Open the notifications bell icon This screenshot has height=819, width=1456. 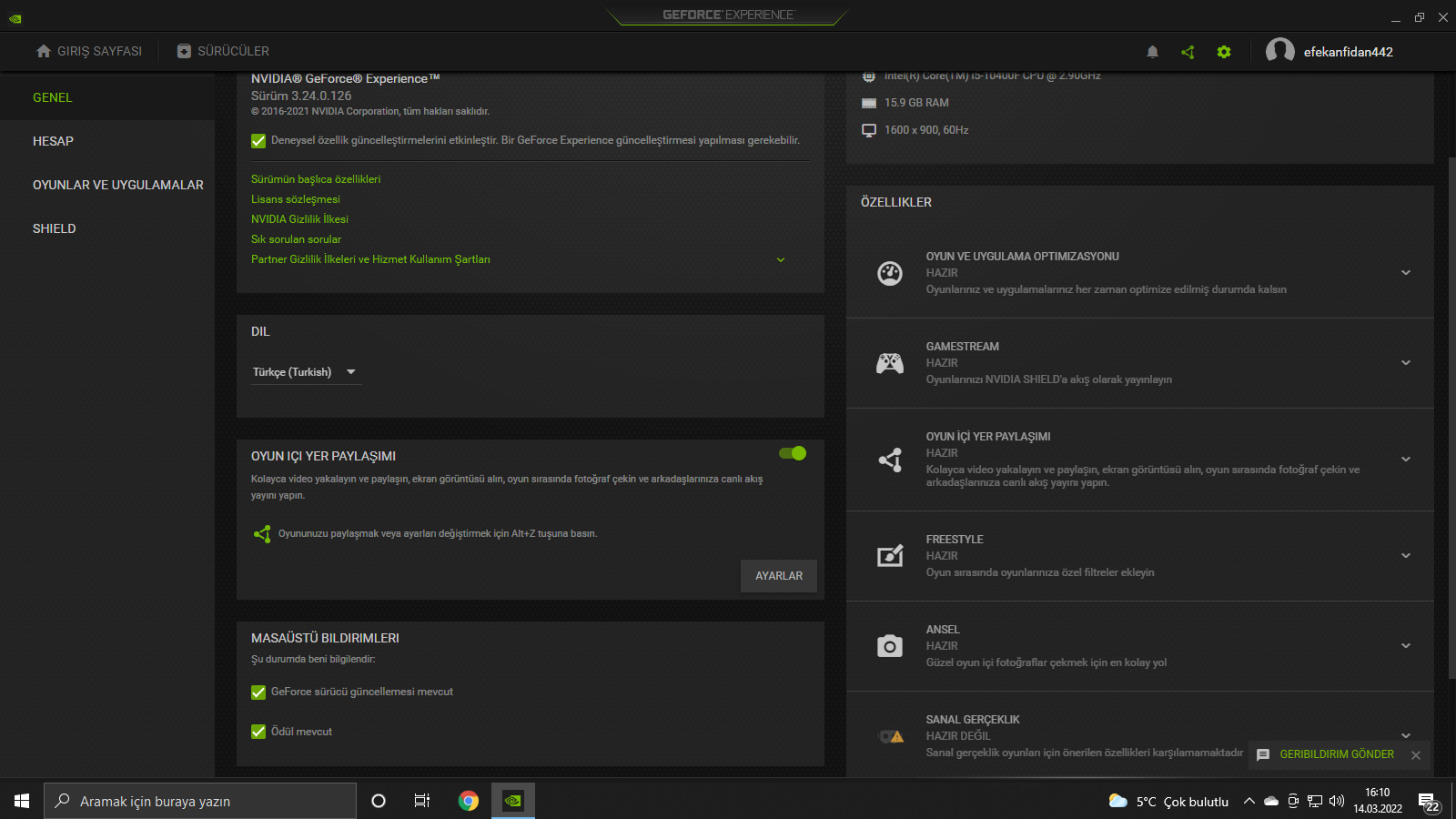tap(1152, 52)
